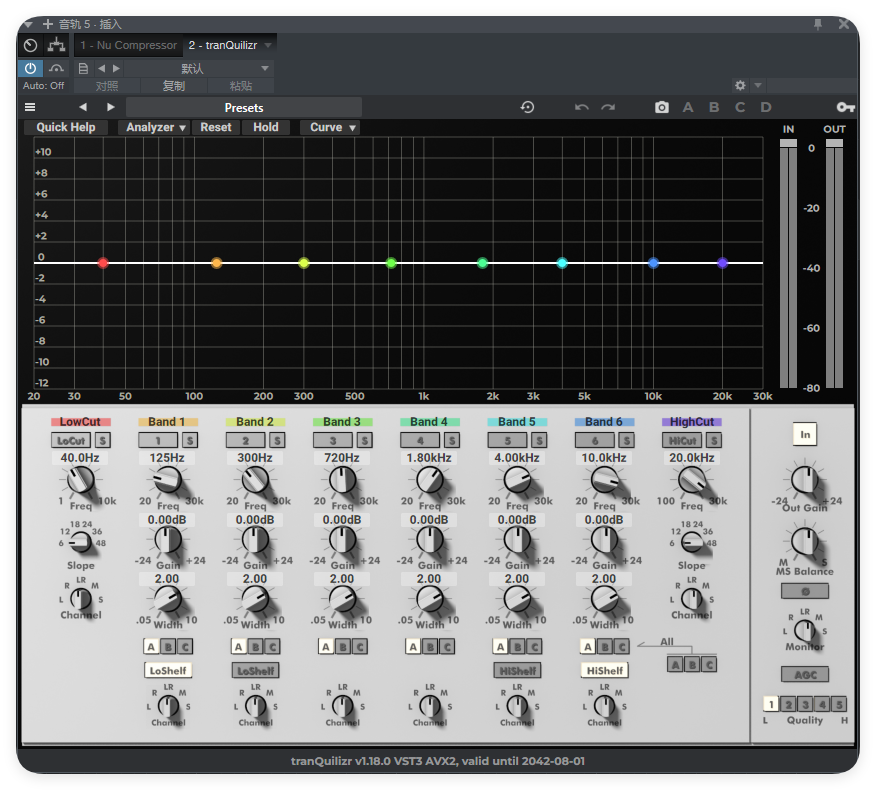Set Quality to level 3
Screen dimensions: 876x790
tap(805, 704)
